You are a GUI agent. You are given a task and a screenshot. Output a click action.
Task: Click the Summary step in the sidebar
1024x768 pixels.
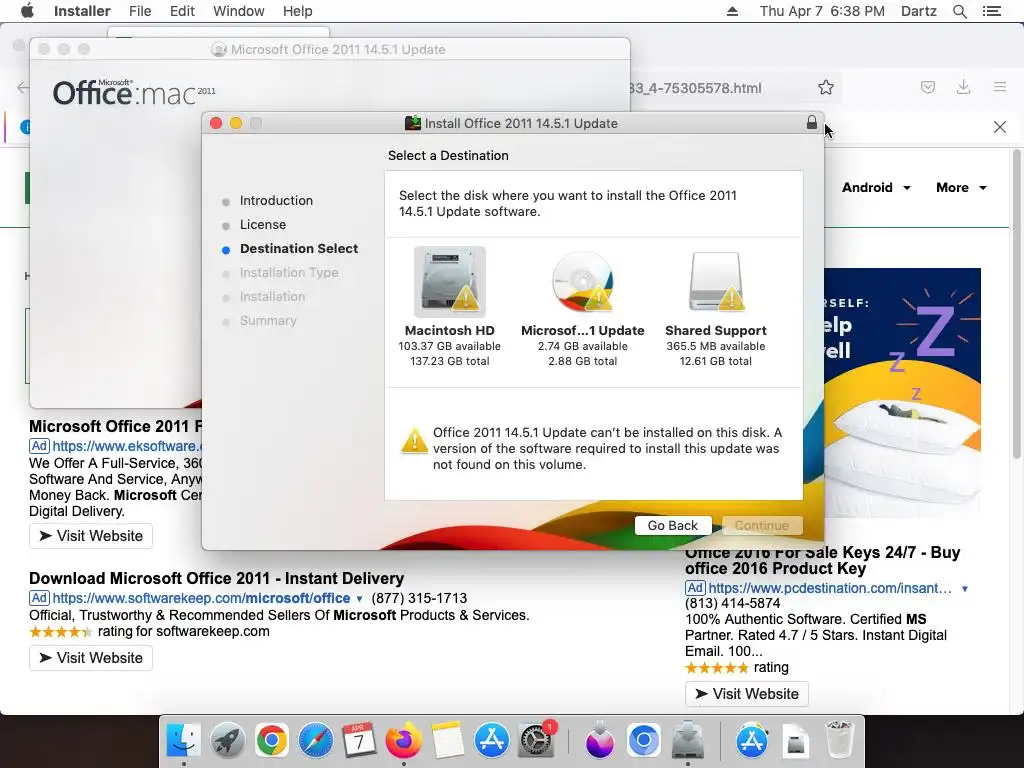(x=268, y=321)
